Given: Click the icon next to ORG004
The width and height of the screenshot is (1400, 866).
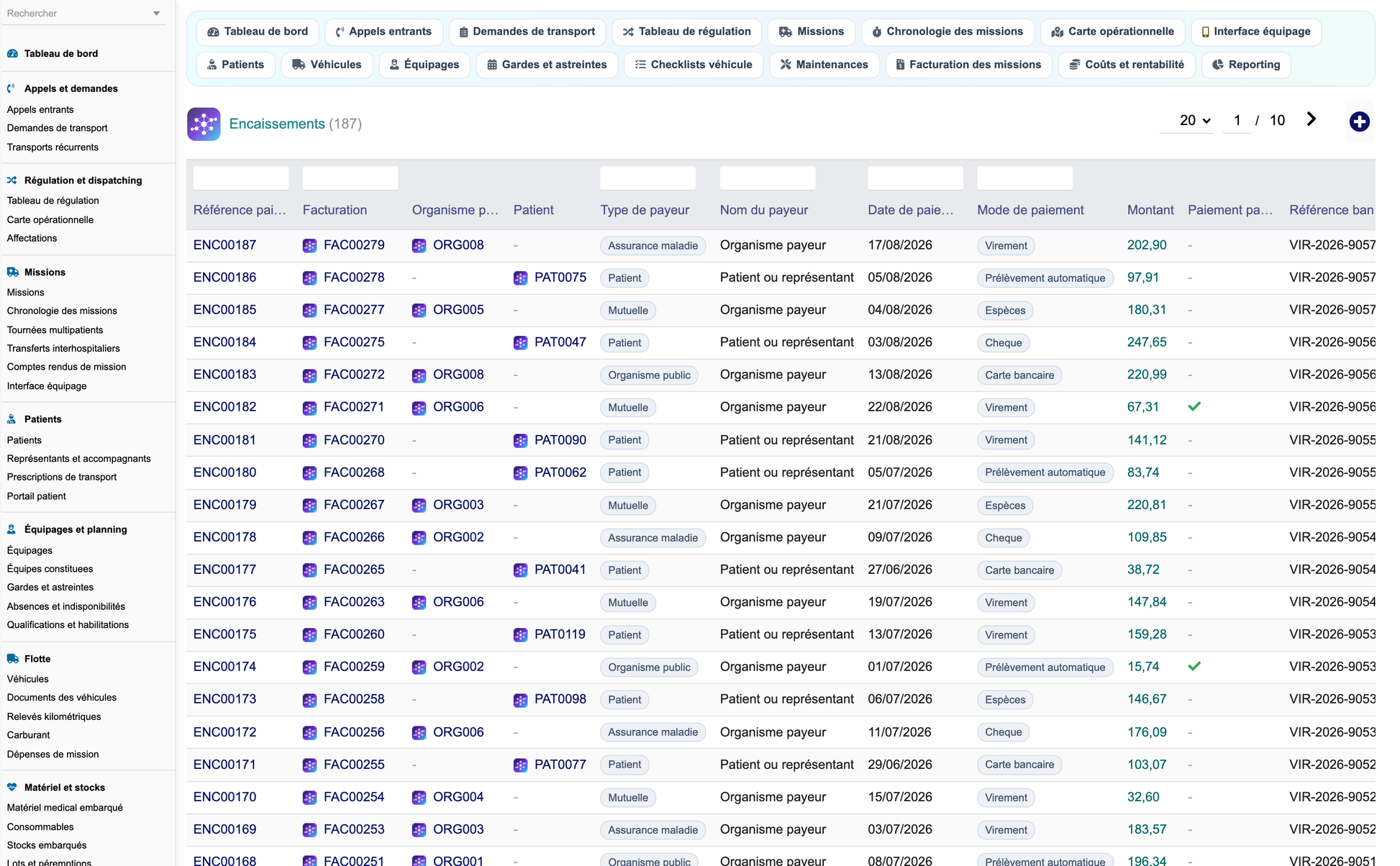Looking at the screenshot, I should coord(419,797).
